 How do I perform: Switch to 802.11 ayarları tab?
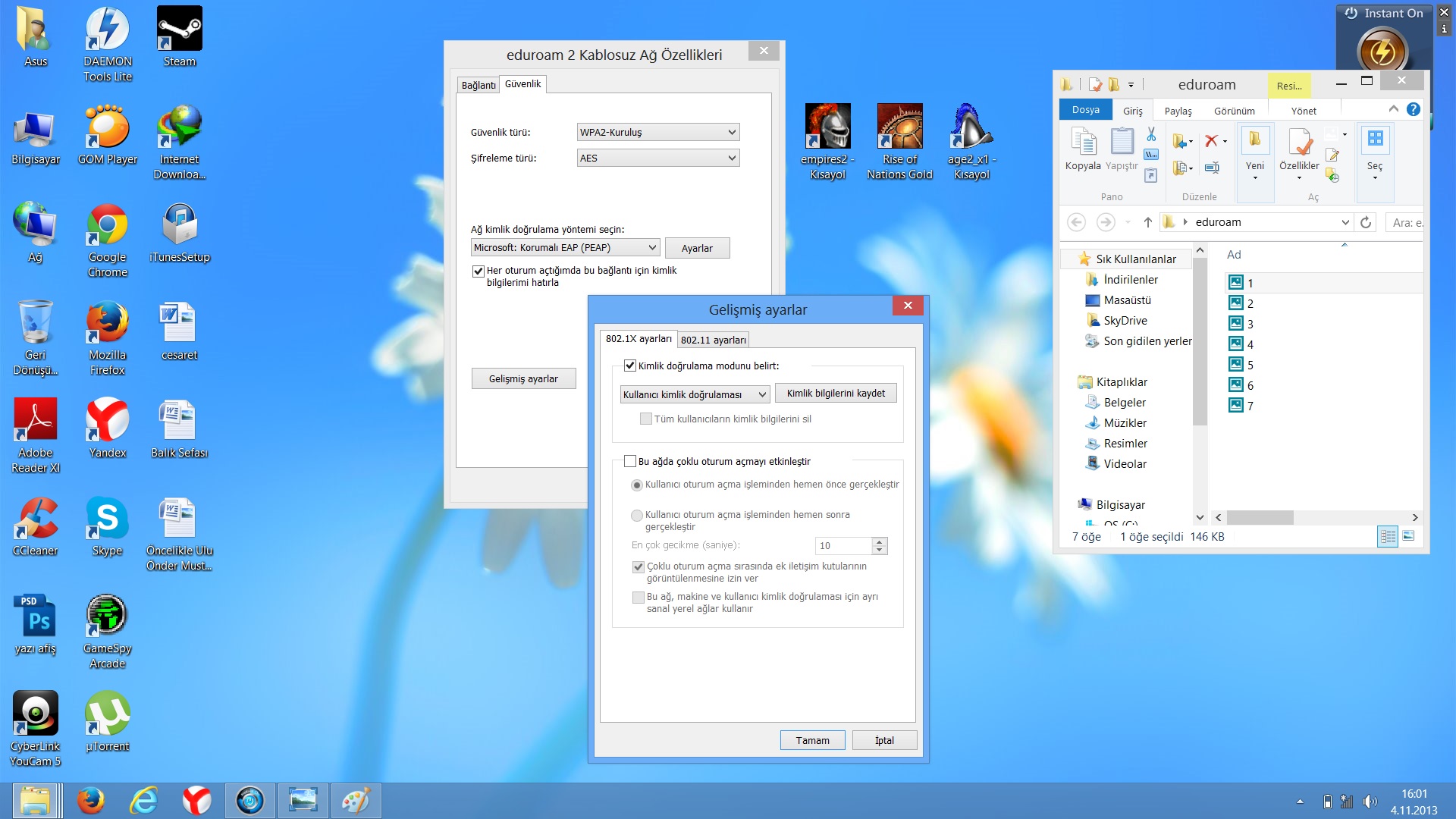(x=713, y=340)
